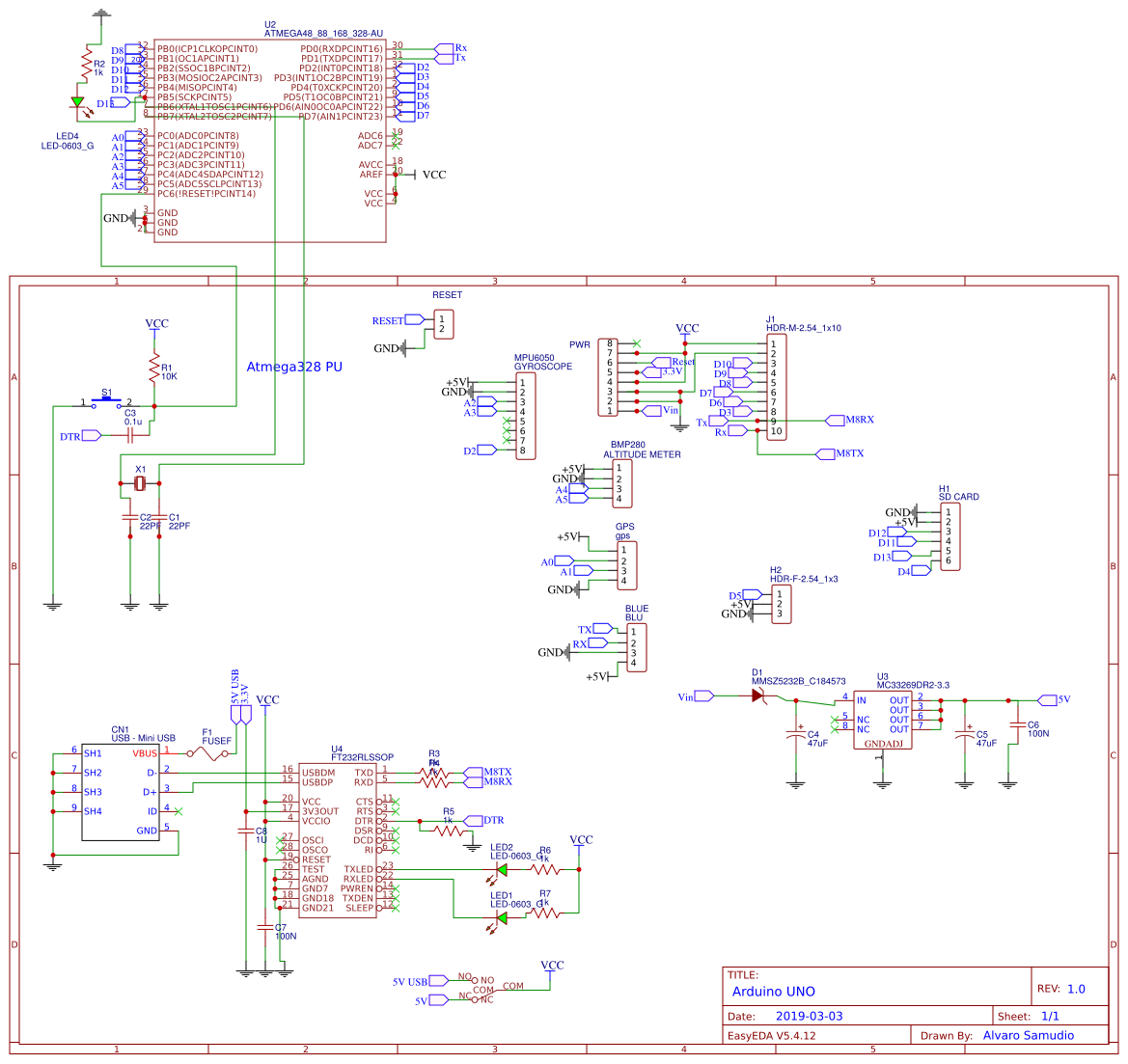Select the C4 47uF capacitor symbol
Viewport: 1128px width, 1064px height.
[796, 735]
